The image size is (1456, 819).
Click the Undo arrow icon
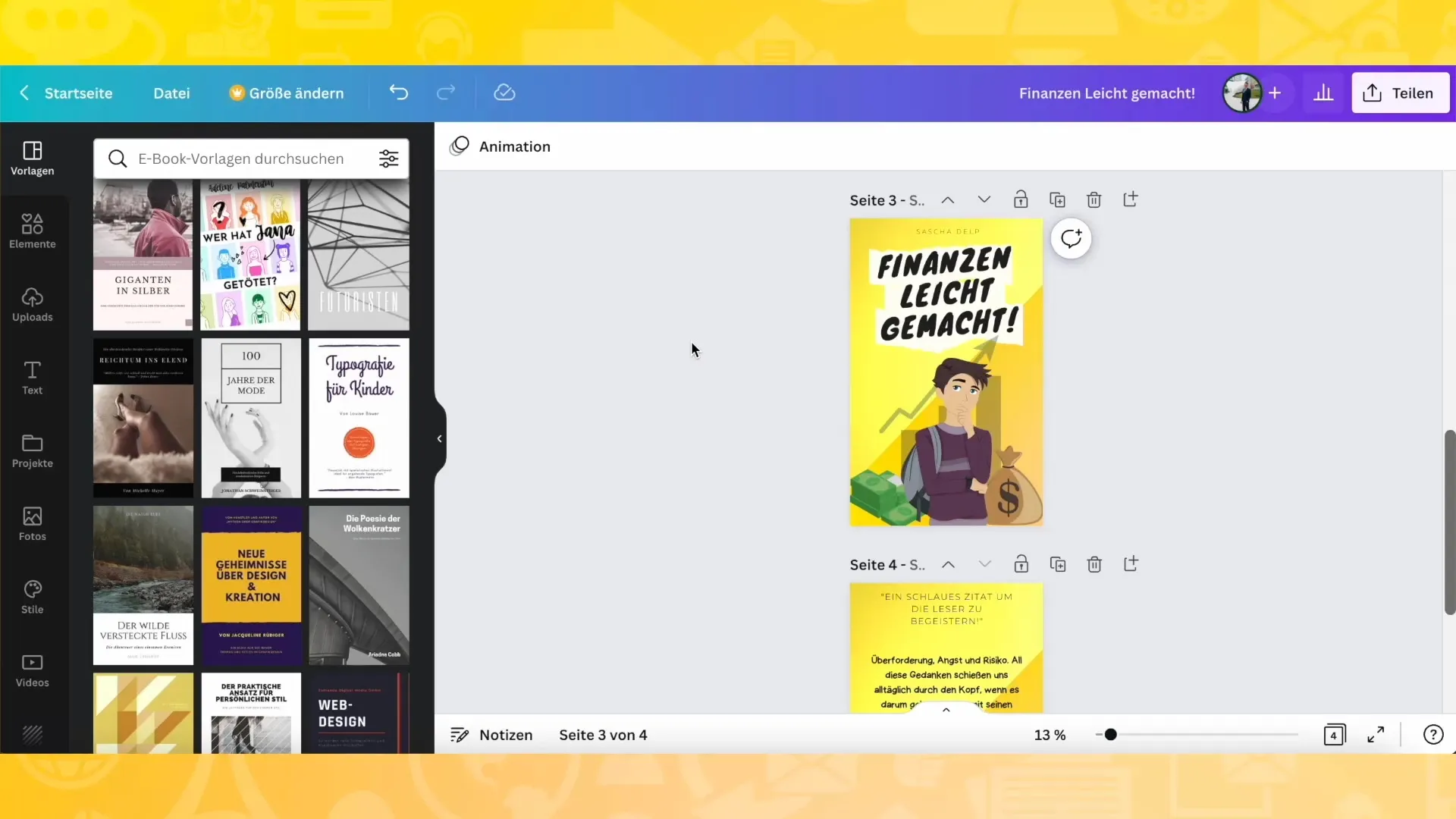[398, 92]
